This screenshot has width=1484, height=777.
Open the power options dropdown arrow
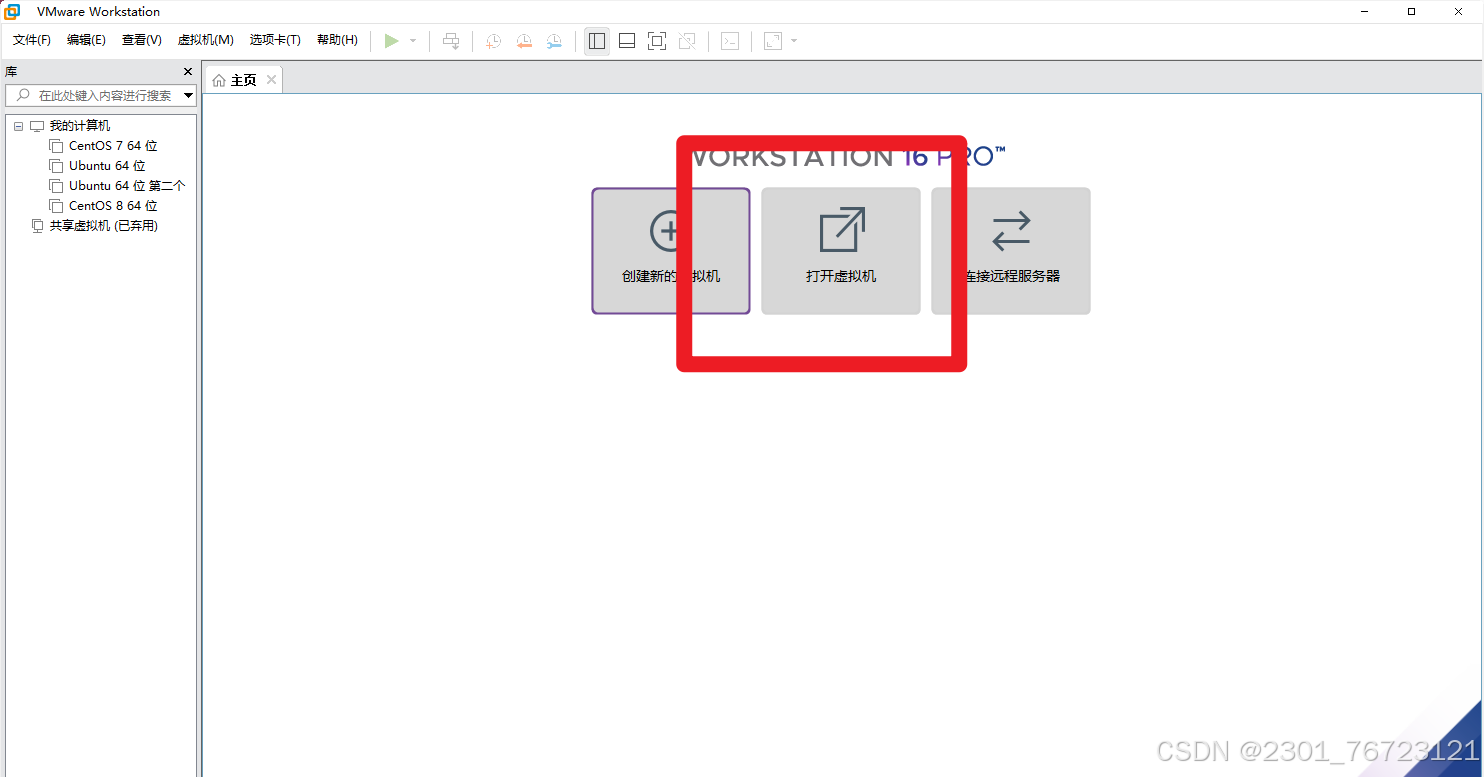[413, 41]
